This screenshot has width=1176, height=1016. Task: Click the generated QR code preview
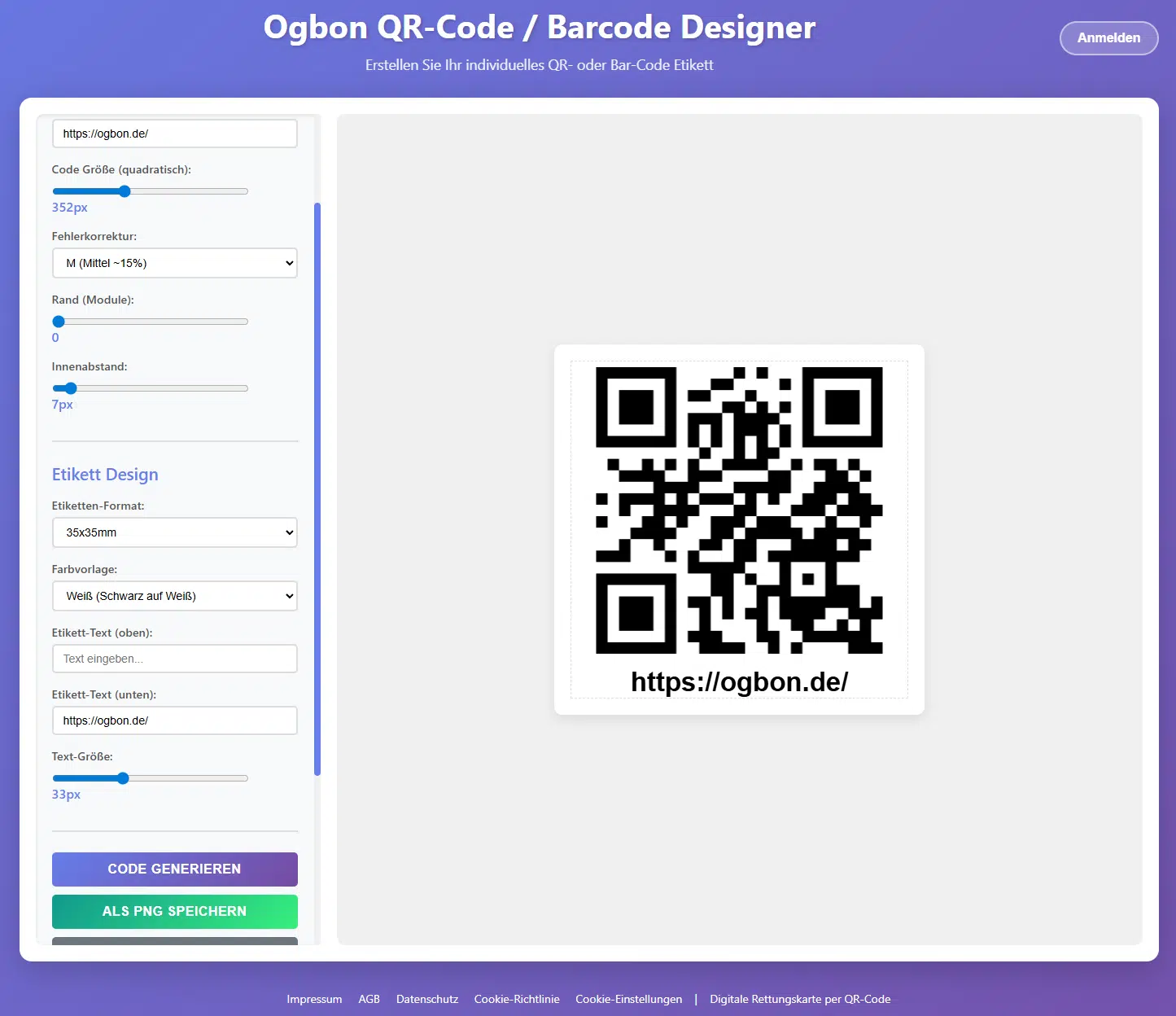[x=738, y=510]
